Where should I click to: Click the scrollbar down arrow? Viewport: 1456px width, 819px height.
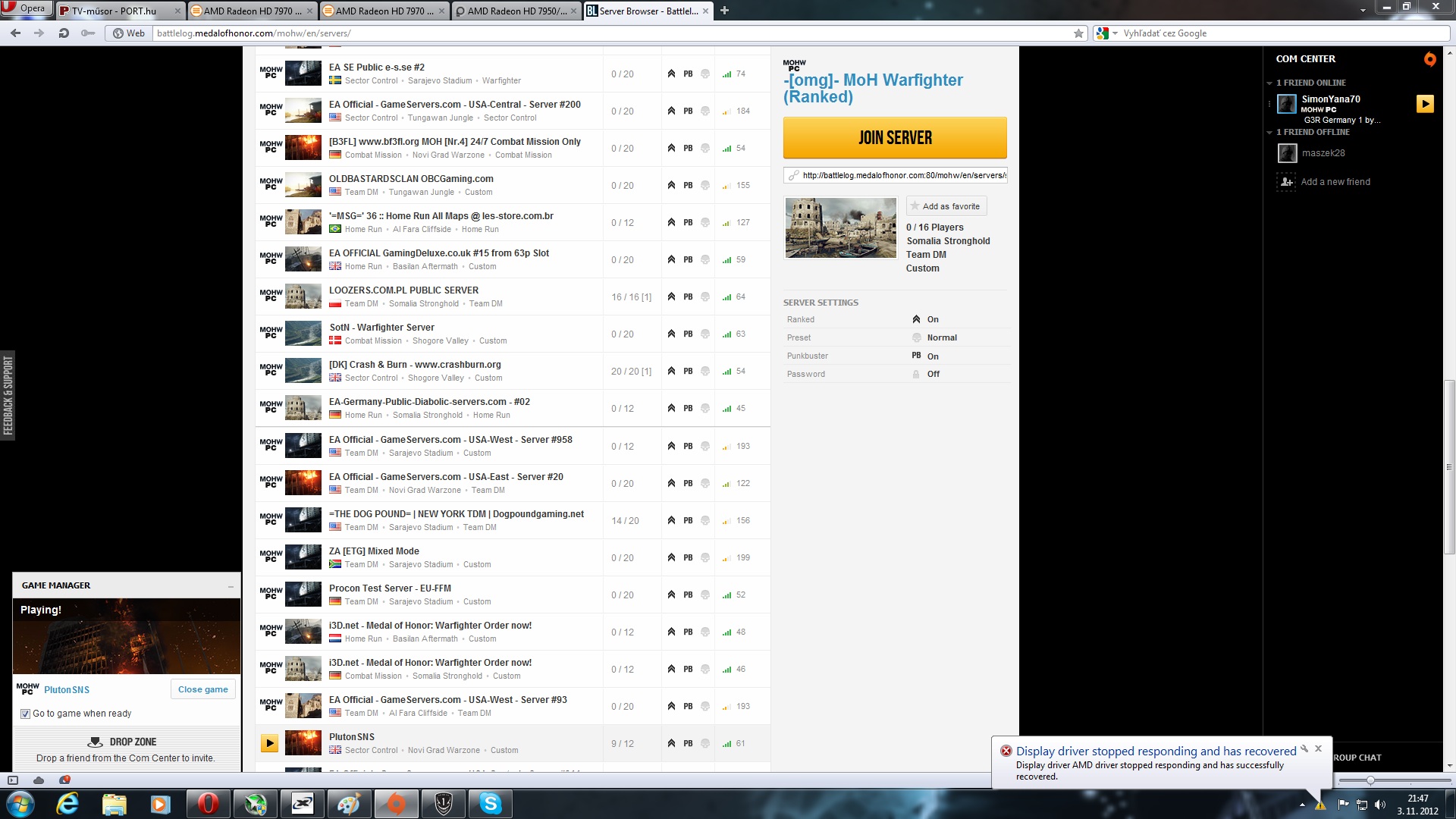(x=1449, y=766)
